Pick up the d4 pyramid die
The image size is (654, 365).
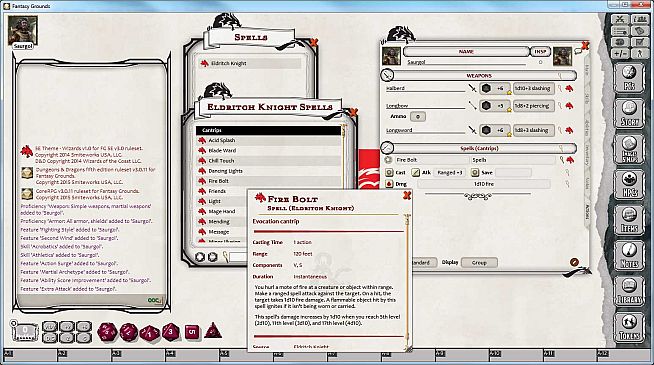pyautogui.click(x=213, y=331)
